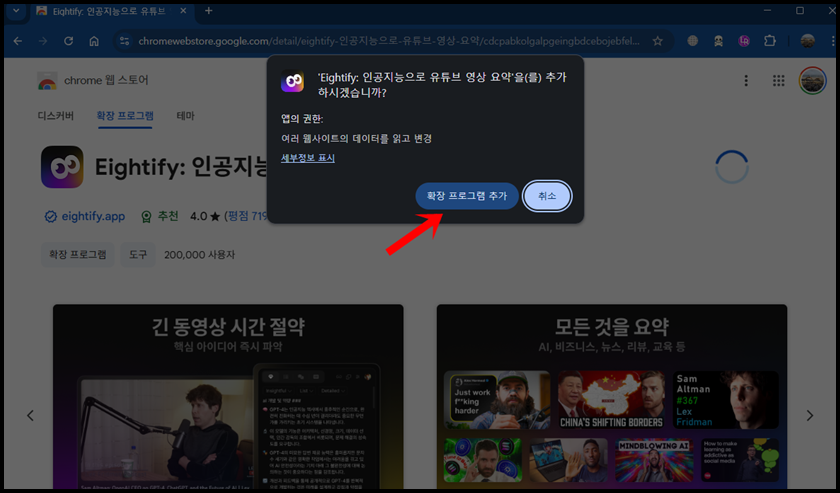The image size is (840, 493).
Task: Click the 200,000 사용자 user count text
Action: (199, 255)
